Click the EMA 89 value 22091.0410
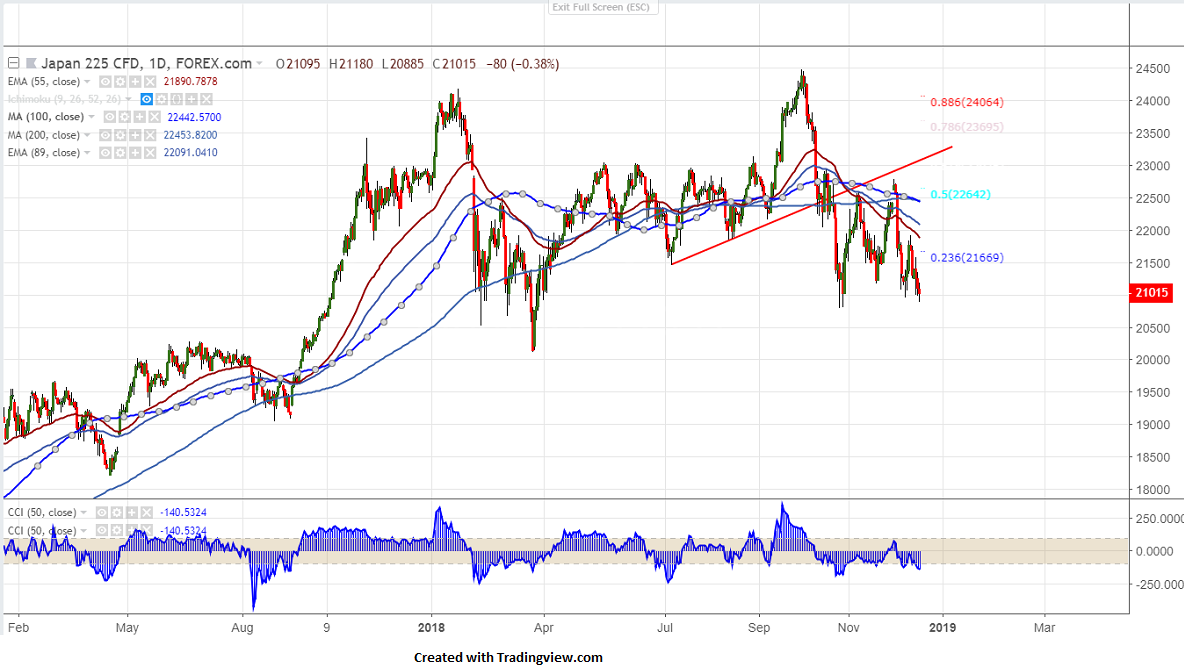 point(190,152)
